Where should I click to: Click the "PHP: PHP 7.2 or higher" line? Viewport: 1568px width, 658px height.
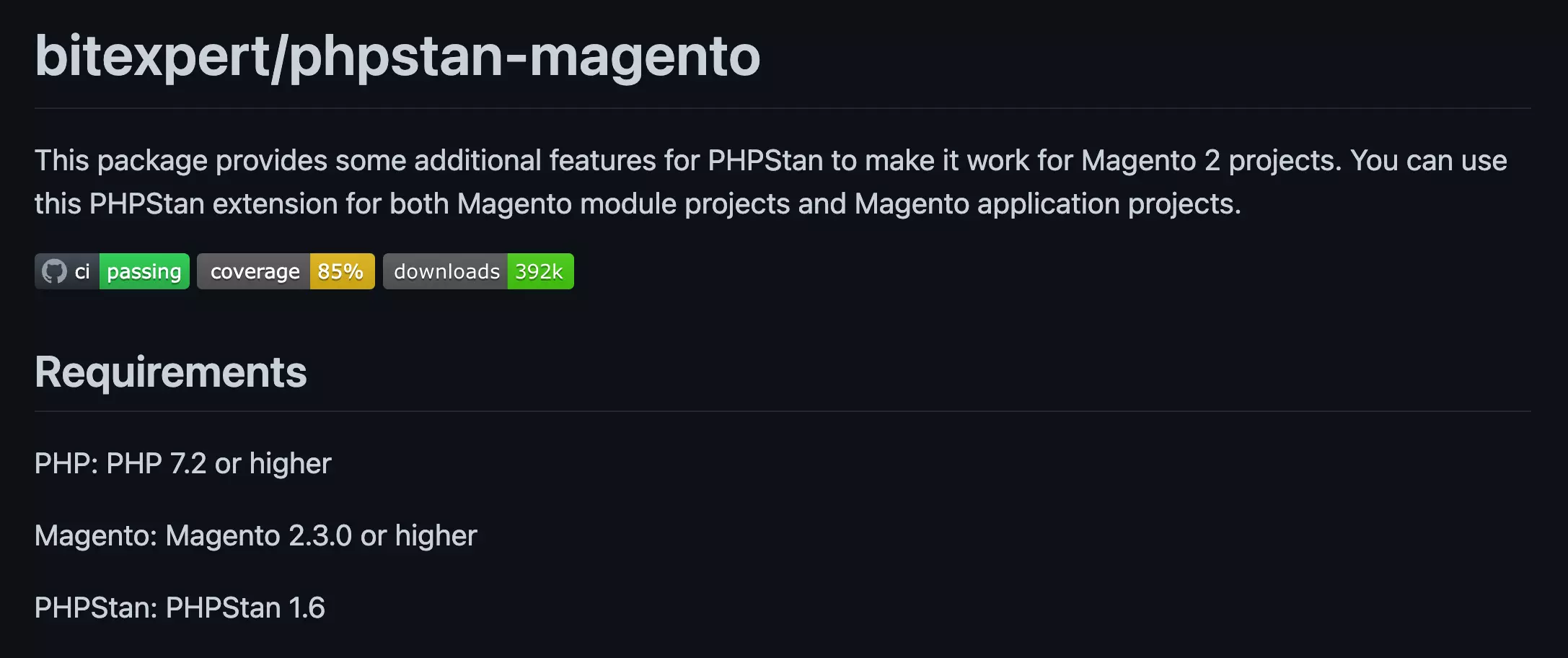coord(183,463)
